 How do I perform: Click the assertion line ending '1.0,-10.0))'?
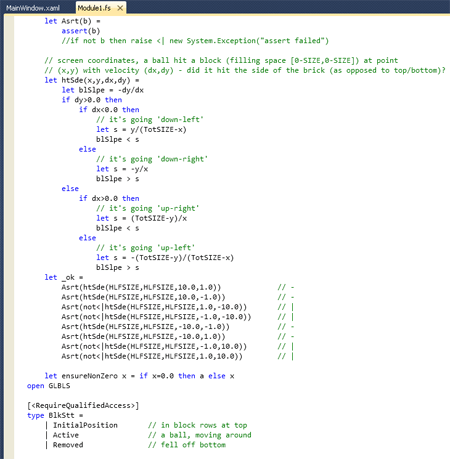(x=154, y=307)
